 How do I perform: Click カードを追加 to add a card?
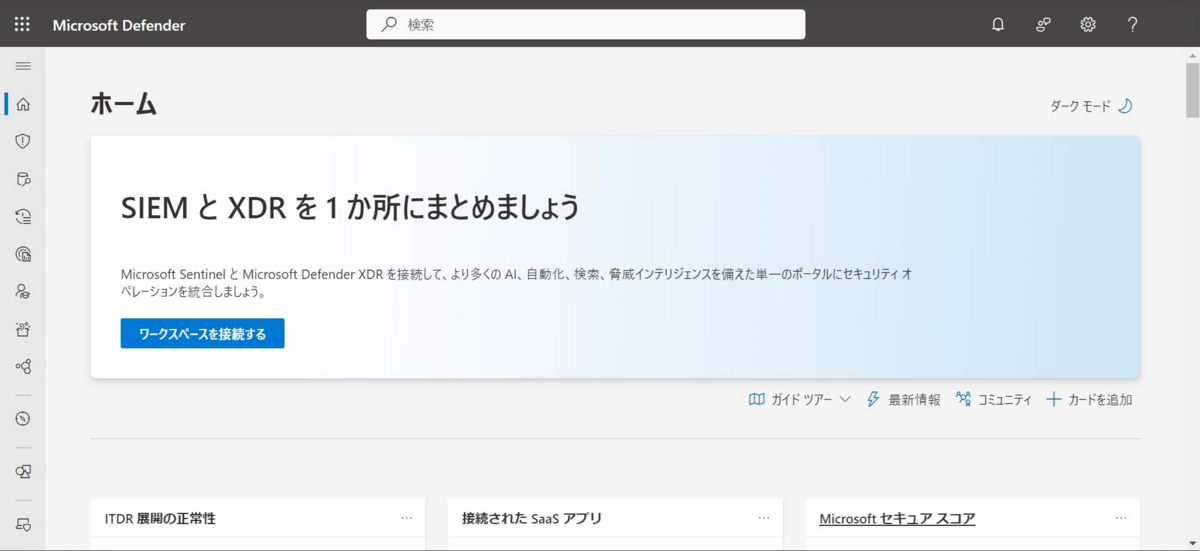(x=1089, y=399)
